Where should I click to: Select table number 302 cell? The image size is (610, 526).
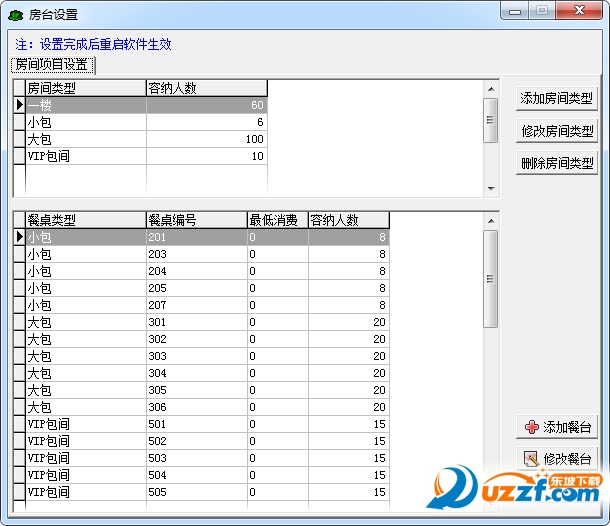click(x=197, y=339)
